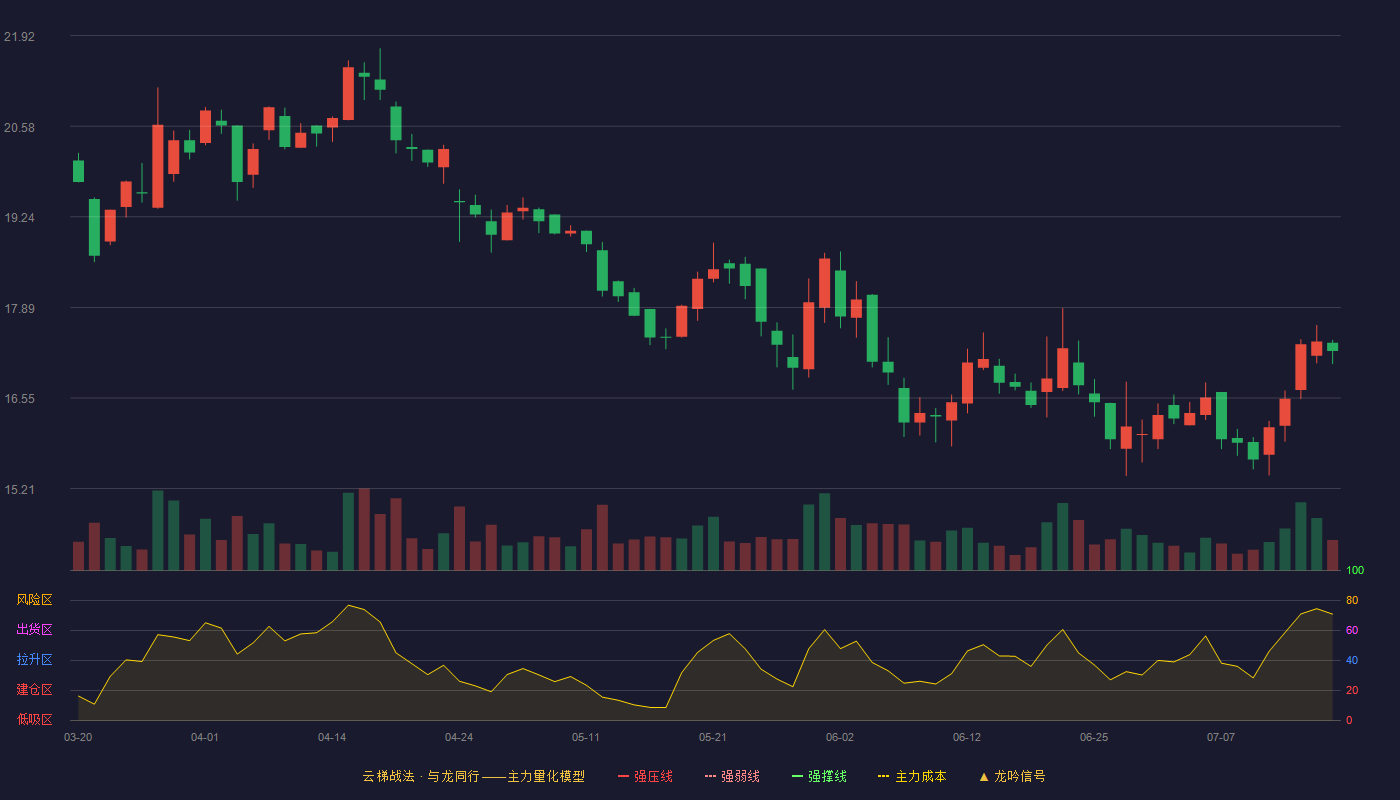The width and height of the screenshot is (1400, 800).
Task: Click the 04-24 date label
Action: 459,737
